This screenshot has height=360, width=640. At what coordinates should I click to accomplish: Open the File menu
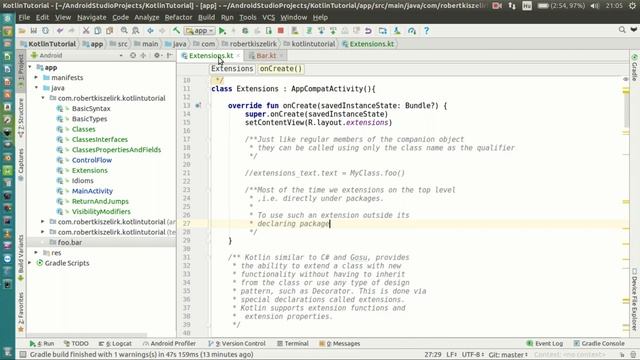24,18
